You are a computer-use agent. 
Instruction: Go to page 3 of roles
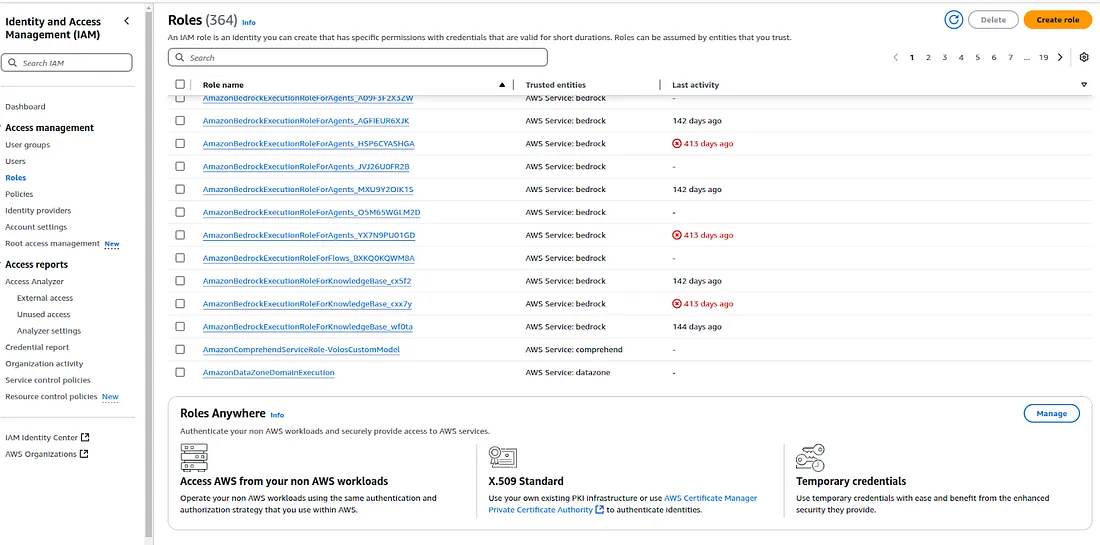coord(944,58)
